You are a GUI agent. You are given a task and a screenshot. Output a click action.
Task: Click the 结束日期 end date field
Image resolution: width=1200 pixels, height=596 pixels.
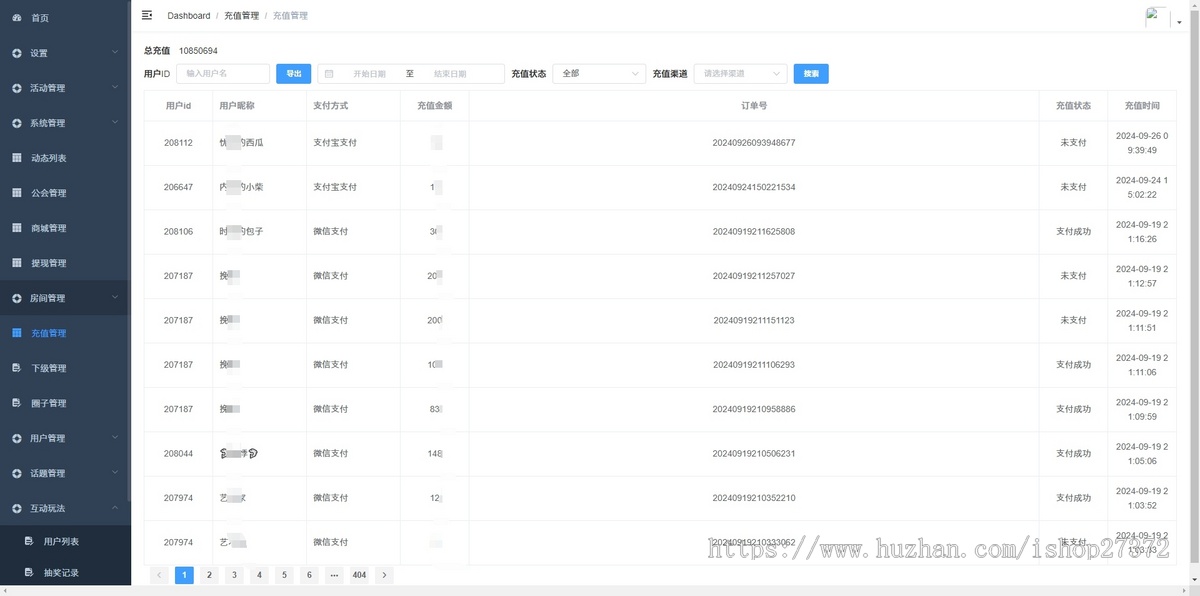click(450, 74)
